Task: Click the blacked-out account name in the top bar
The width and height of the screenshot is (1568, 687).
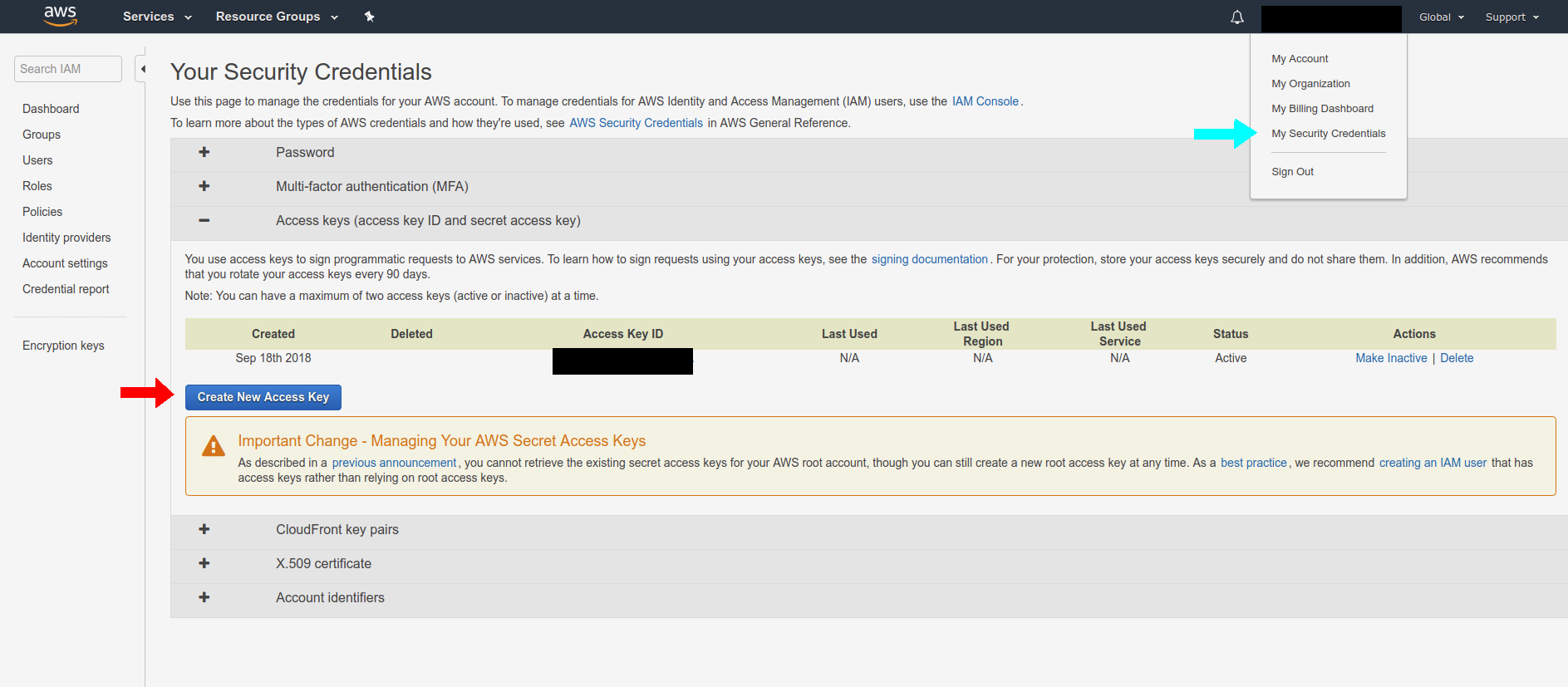Action: (1330, 18)
